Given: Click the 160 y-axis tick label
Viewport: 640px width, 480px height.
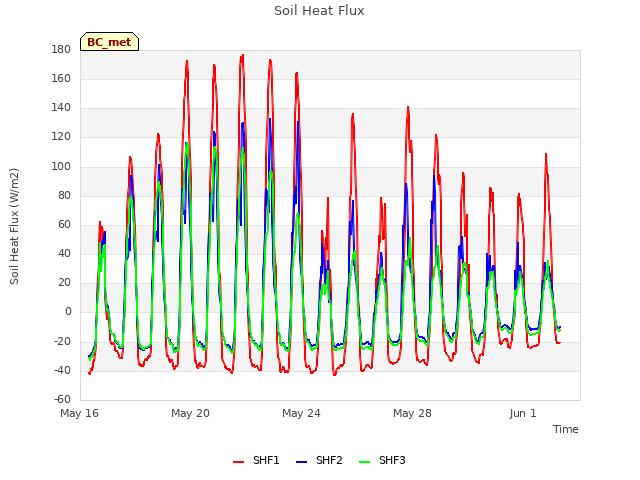Looking at the screenshot, I should [61, 78].
